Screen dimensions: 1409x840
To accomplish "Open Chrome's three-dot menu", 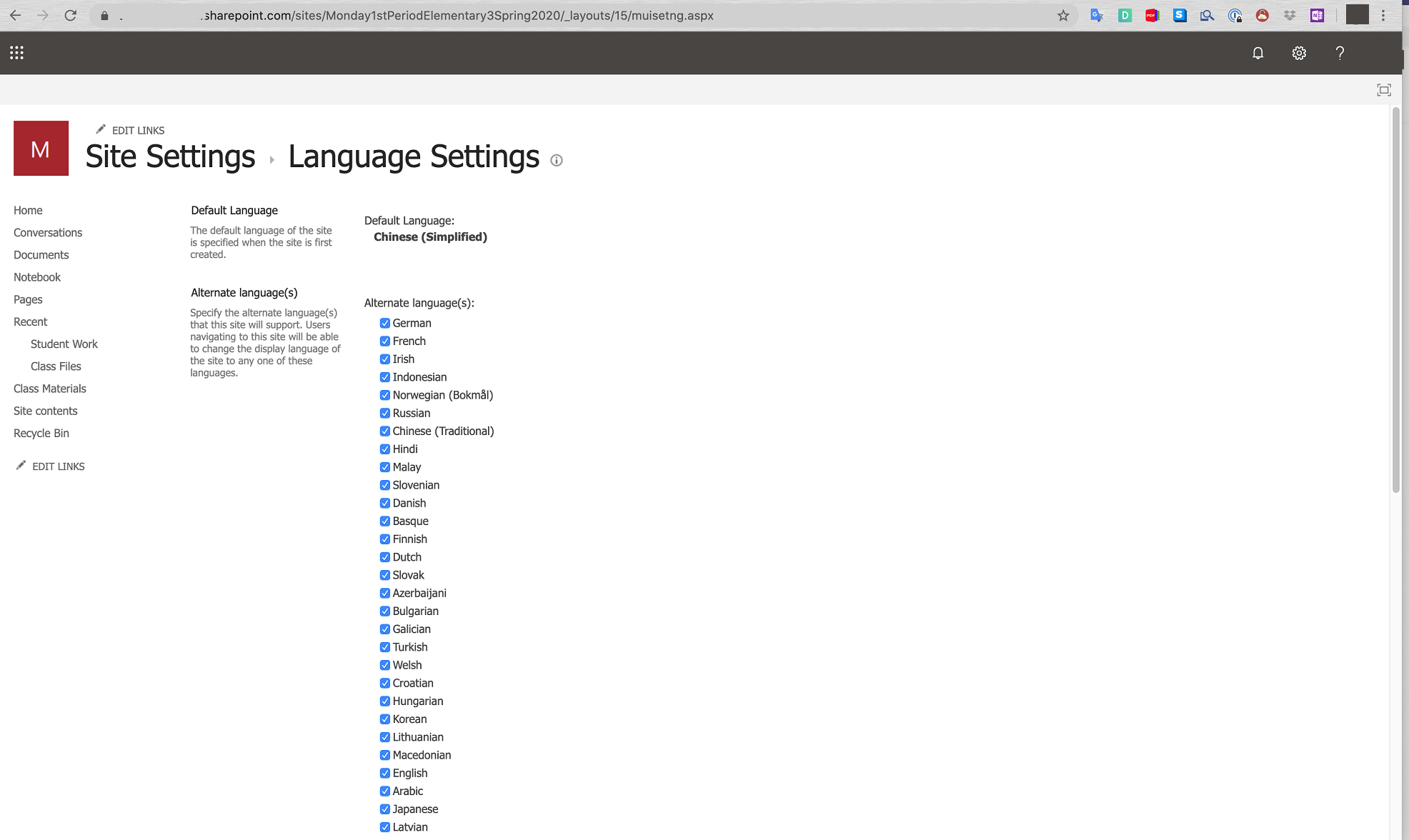I will point(1383,15).
